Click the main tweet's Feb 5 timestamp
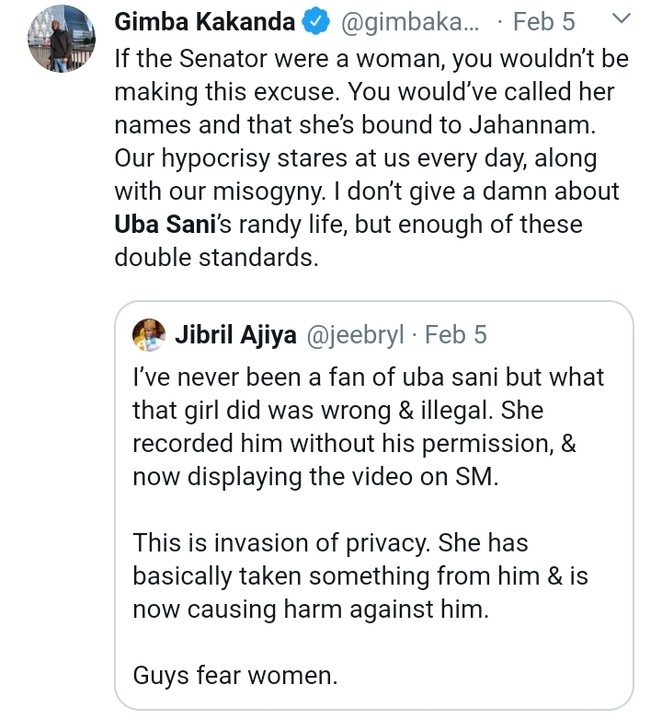Screen dimensions: 662x720 [546, 22]
